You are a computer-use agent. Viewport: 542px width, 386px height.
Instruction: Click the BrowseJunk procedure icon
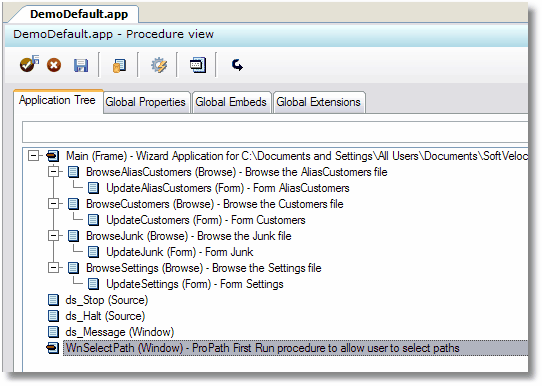pyautogui.click(x=73, y=236)
